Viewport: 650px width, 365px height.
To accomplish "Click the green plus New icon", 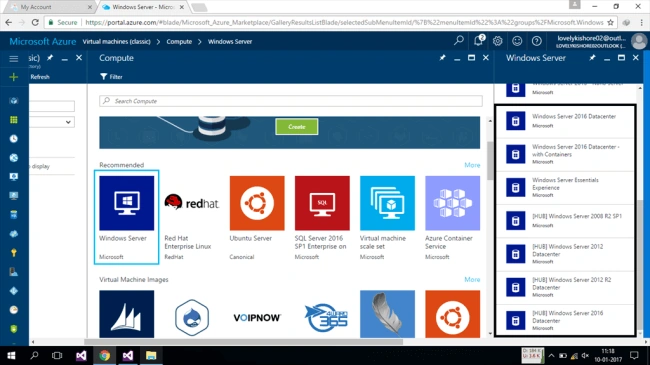I will pos(14,77).
